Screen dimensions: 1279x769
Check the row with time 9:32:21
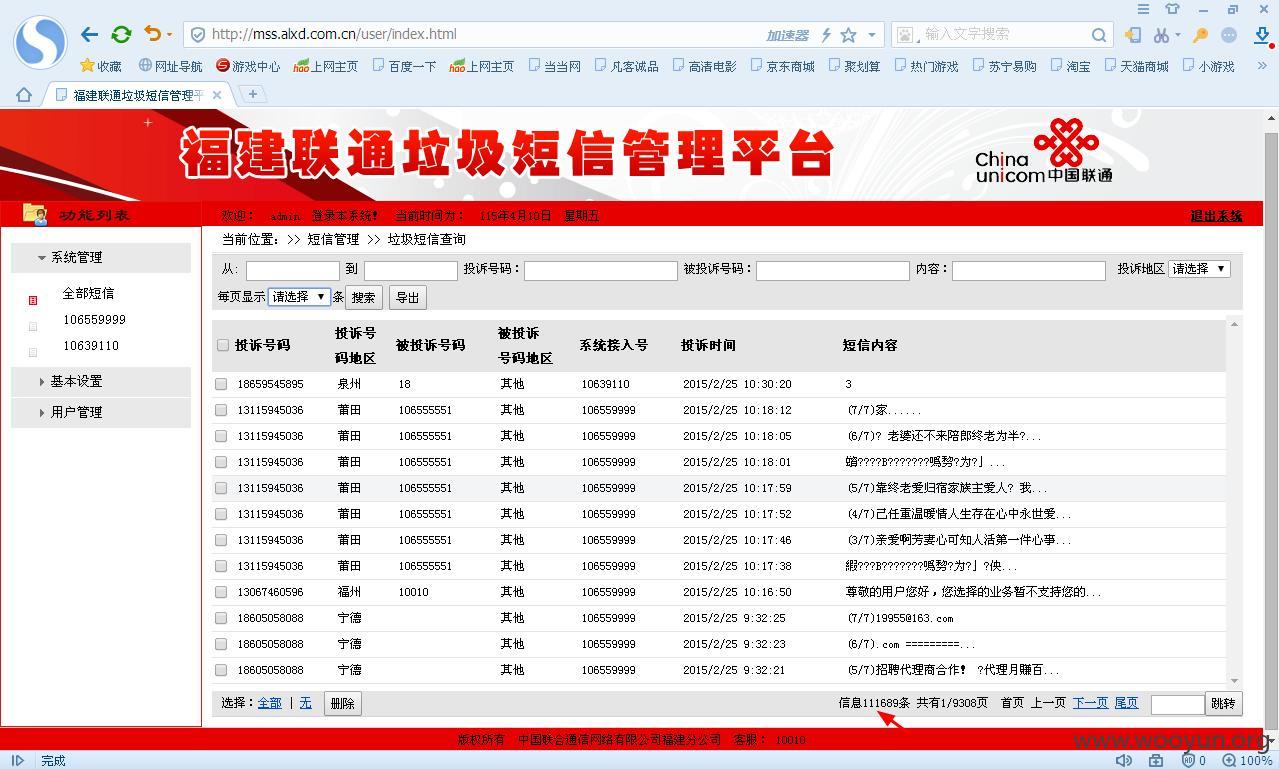[221, 670]
